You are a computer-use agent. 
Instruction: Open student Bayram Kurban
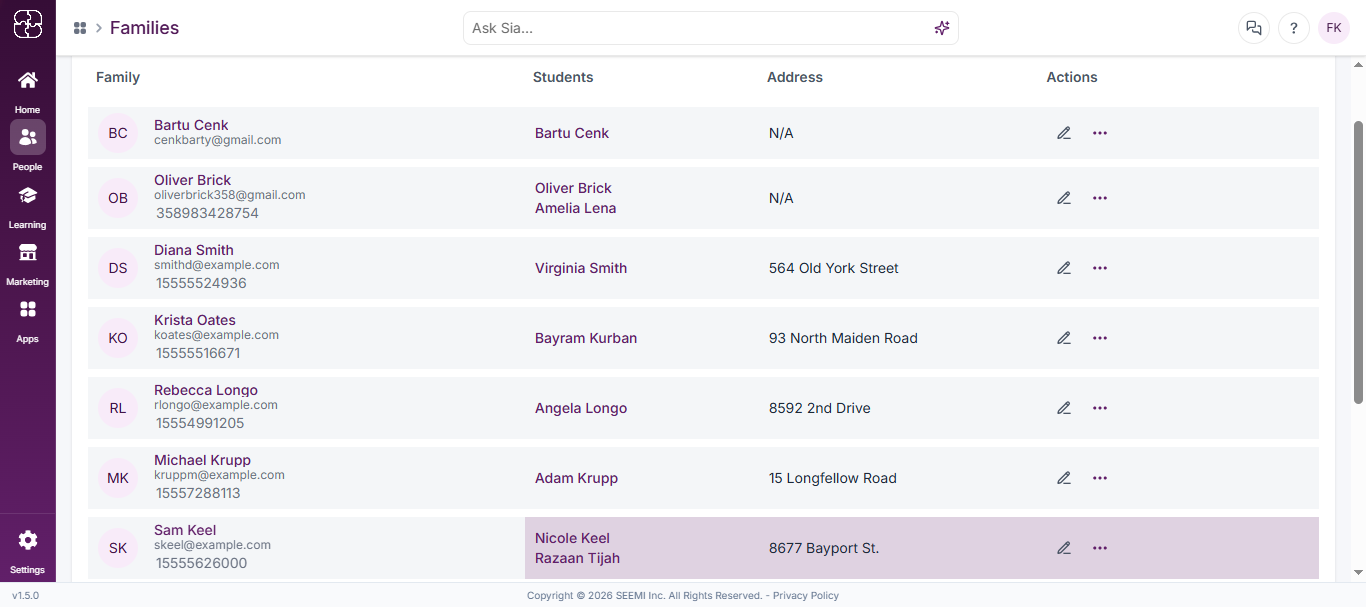586,338
